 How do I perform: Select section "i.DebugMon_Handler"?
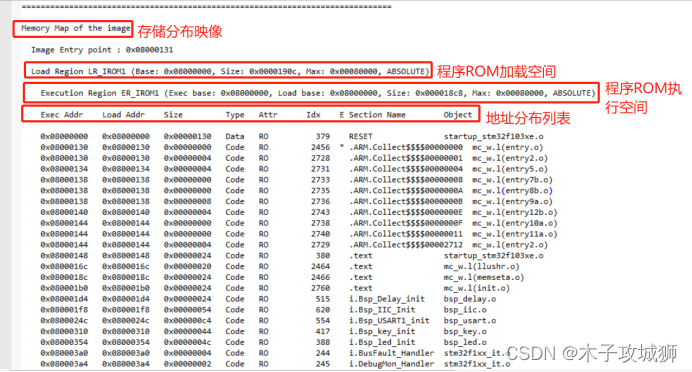pos(391,364)
